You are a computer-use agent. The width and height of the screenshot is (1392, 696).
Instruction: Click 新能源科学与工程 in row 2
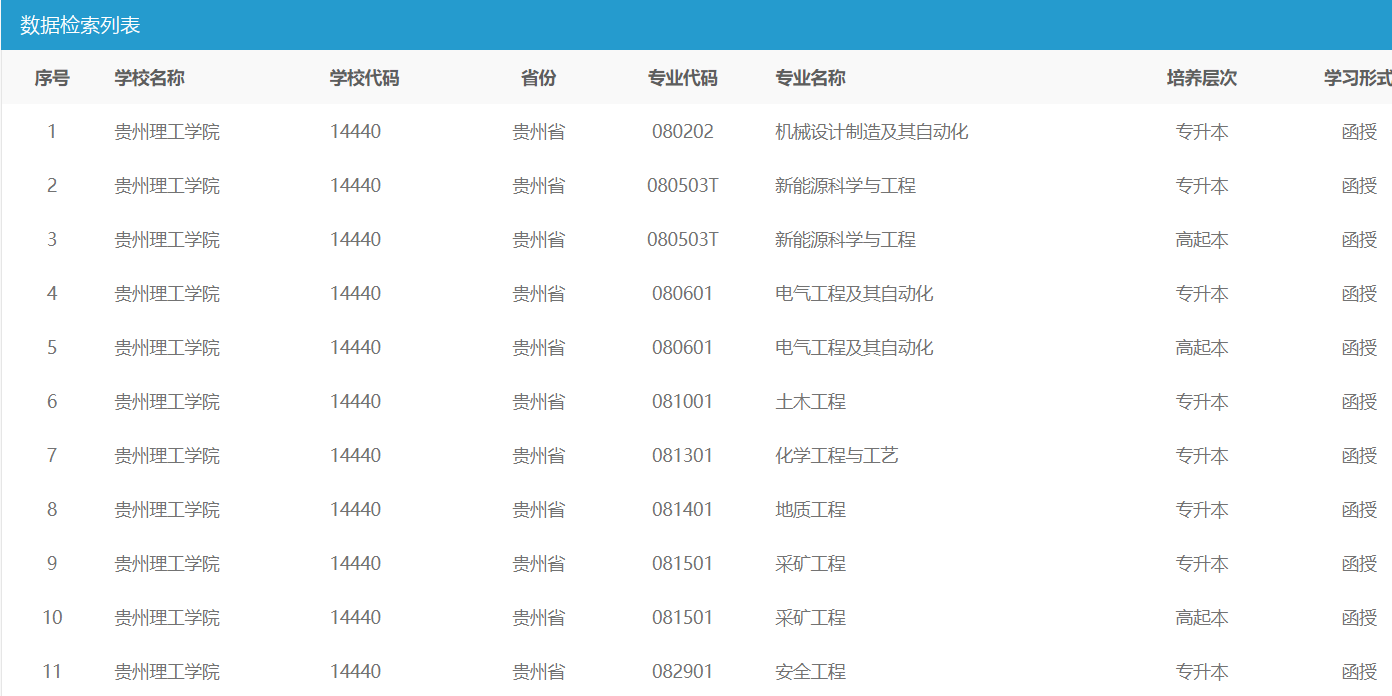846,186
